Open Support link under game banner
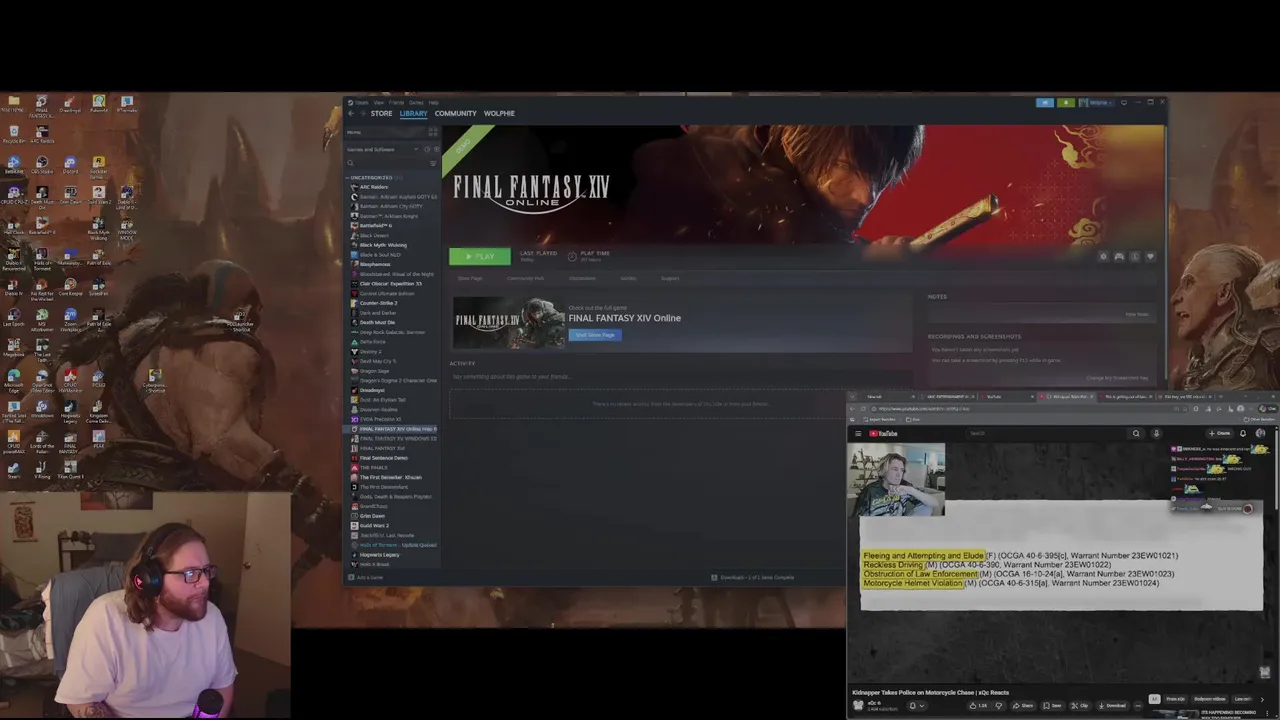 click(670, 278)
